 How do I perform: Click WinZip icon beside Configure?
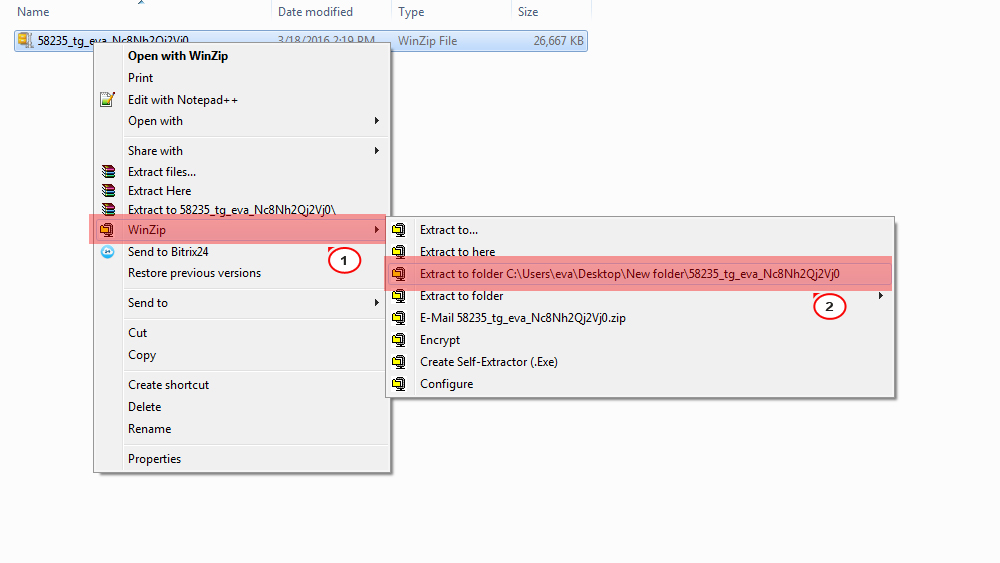[399, 384]
